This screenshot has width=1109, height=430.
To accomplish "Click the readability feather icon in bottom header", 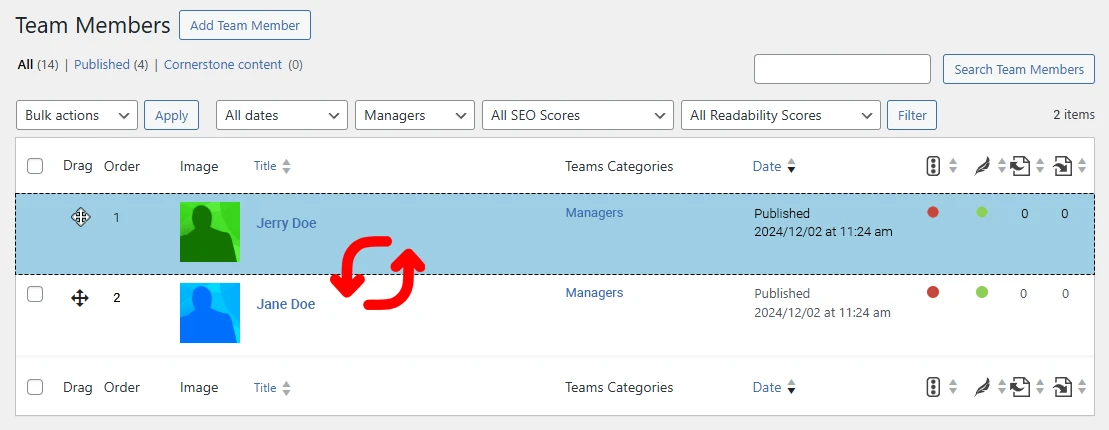I will 982,388.
